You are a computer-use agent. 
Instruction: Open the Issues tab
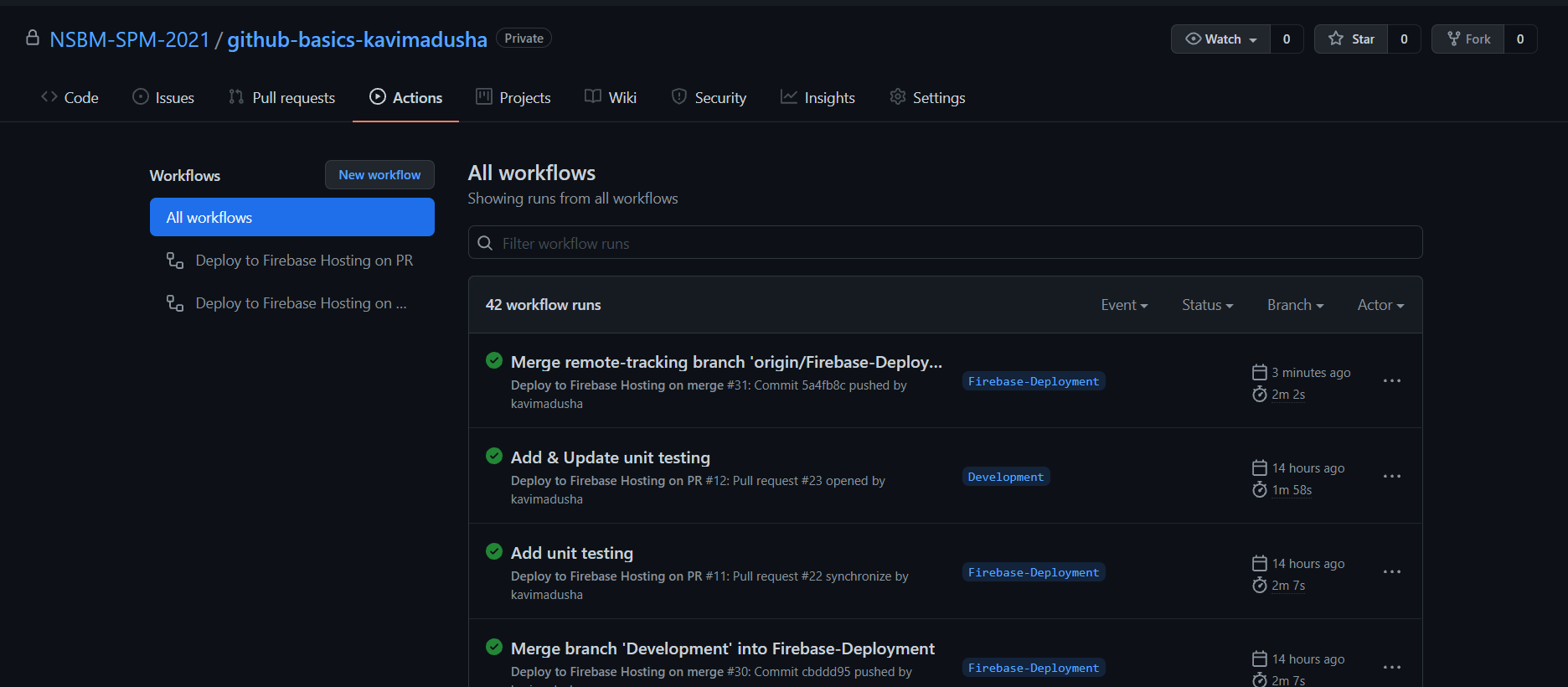pos(163,97)
